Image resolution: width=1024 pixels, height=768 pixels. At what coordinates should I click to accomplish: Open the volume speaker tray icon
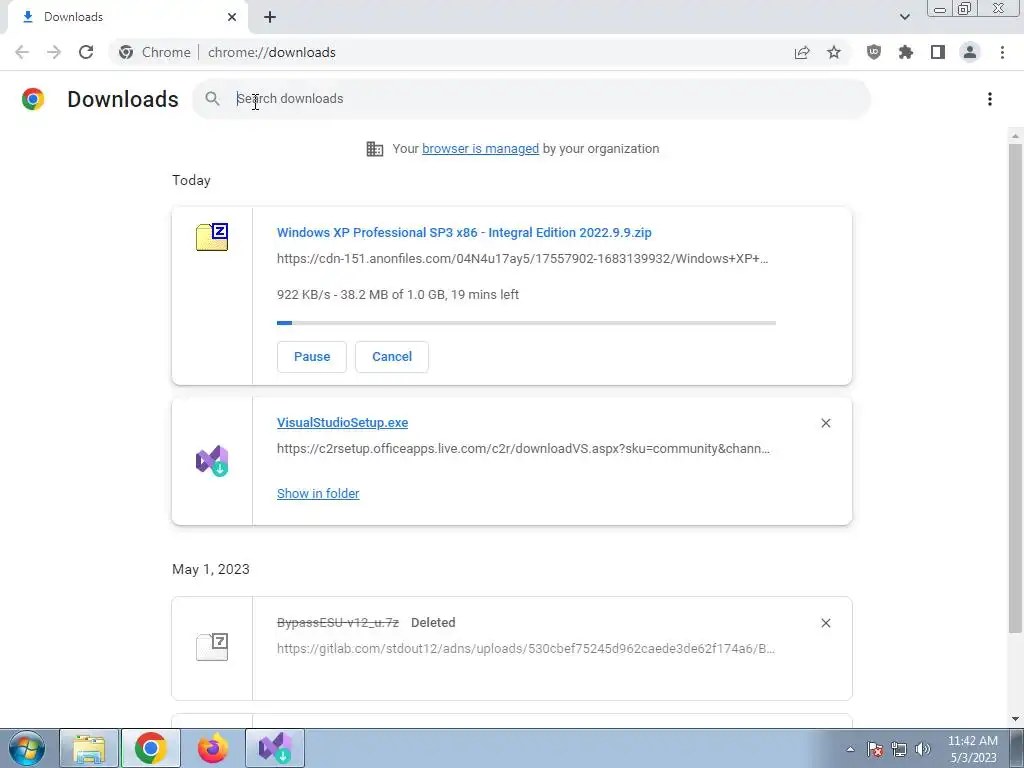[923, 749]
